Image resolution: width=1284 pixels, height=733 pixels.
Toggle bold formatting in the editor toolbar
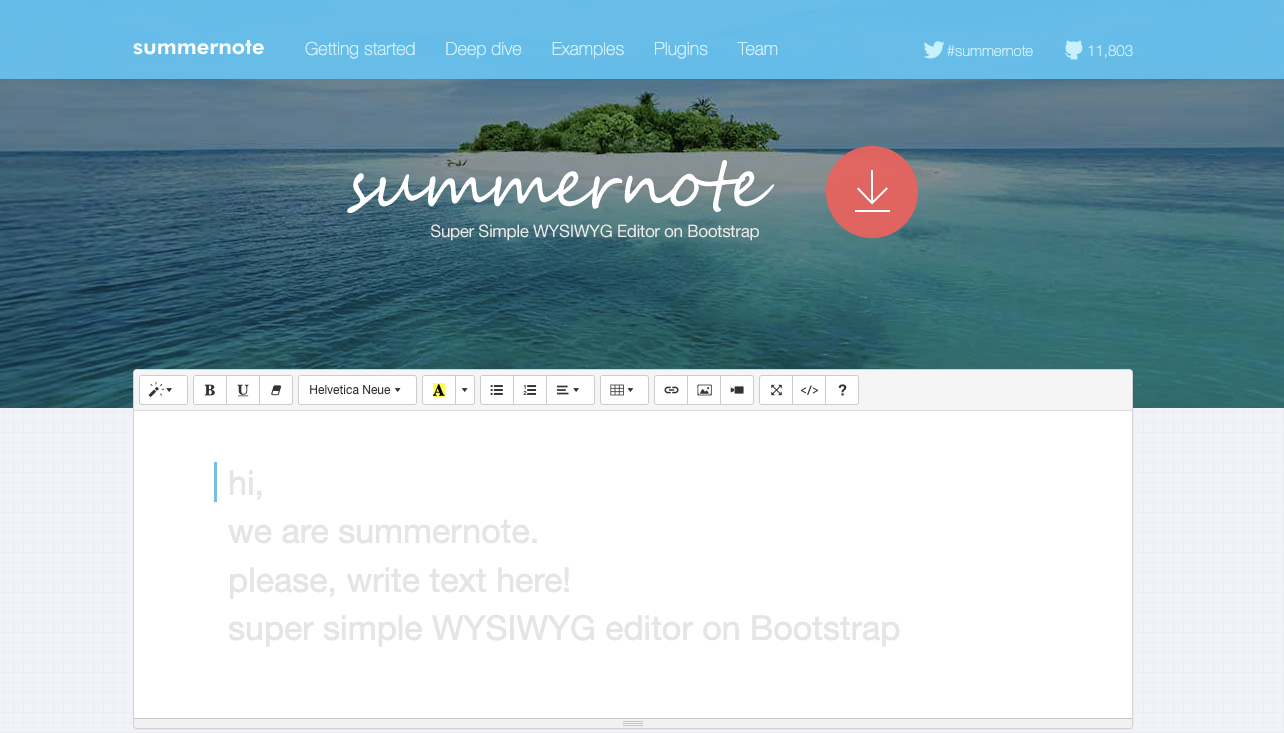click(209, 390)
